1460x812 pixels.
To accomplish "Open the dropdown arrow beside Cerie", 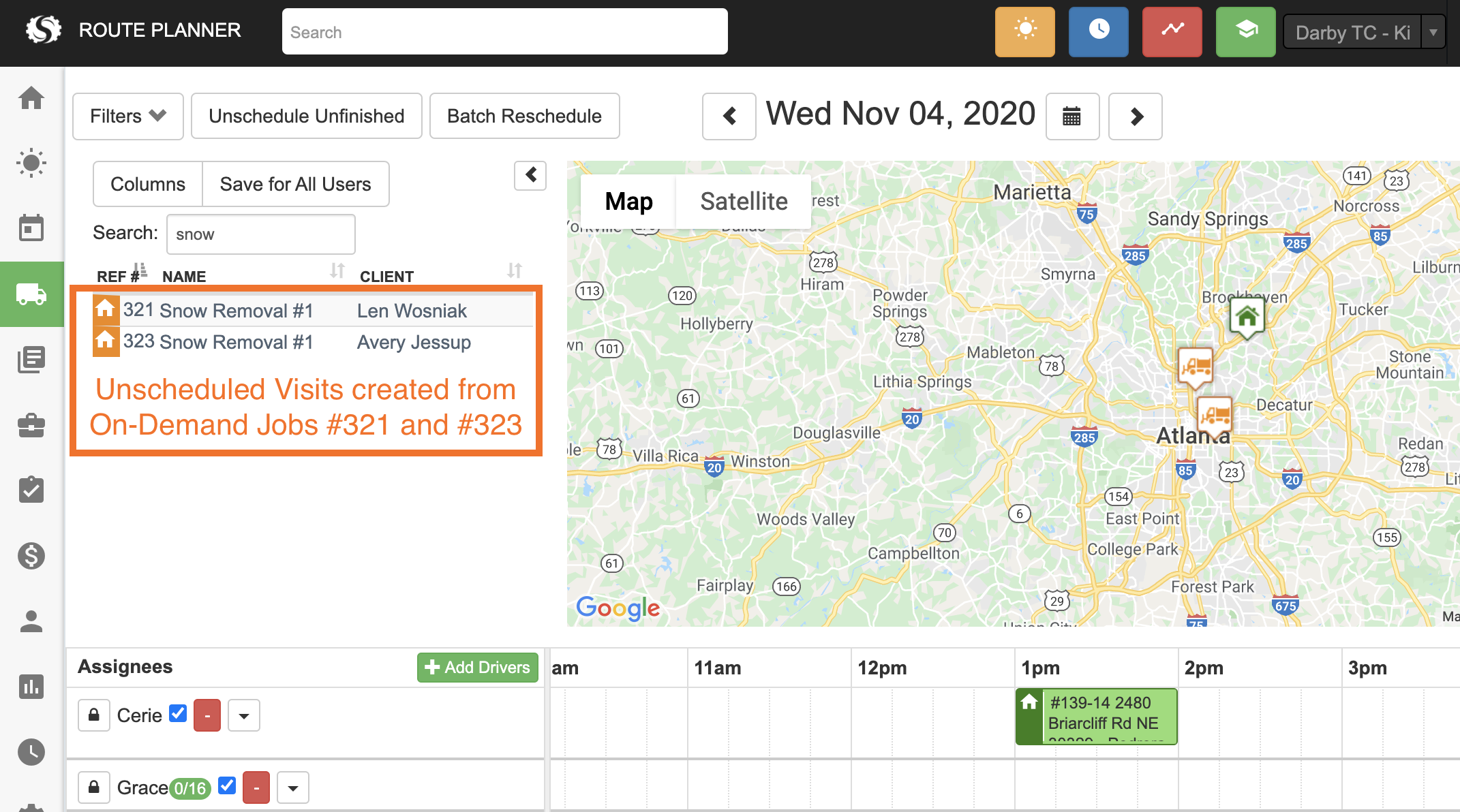I will (243, 715).
